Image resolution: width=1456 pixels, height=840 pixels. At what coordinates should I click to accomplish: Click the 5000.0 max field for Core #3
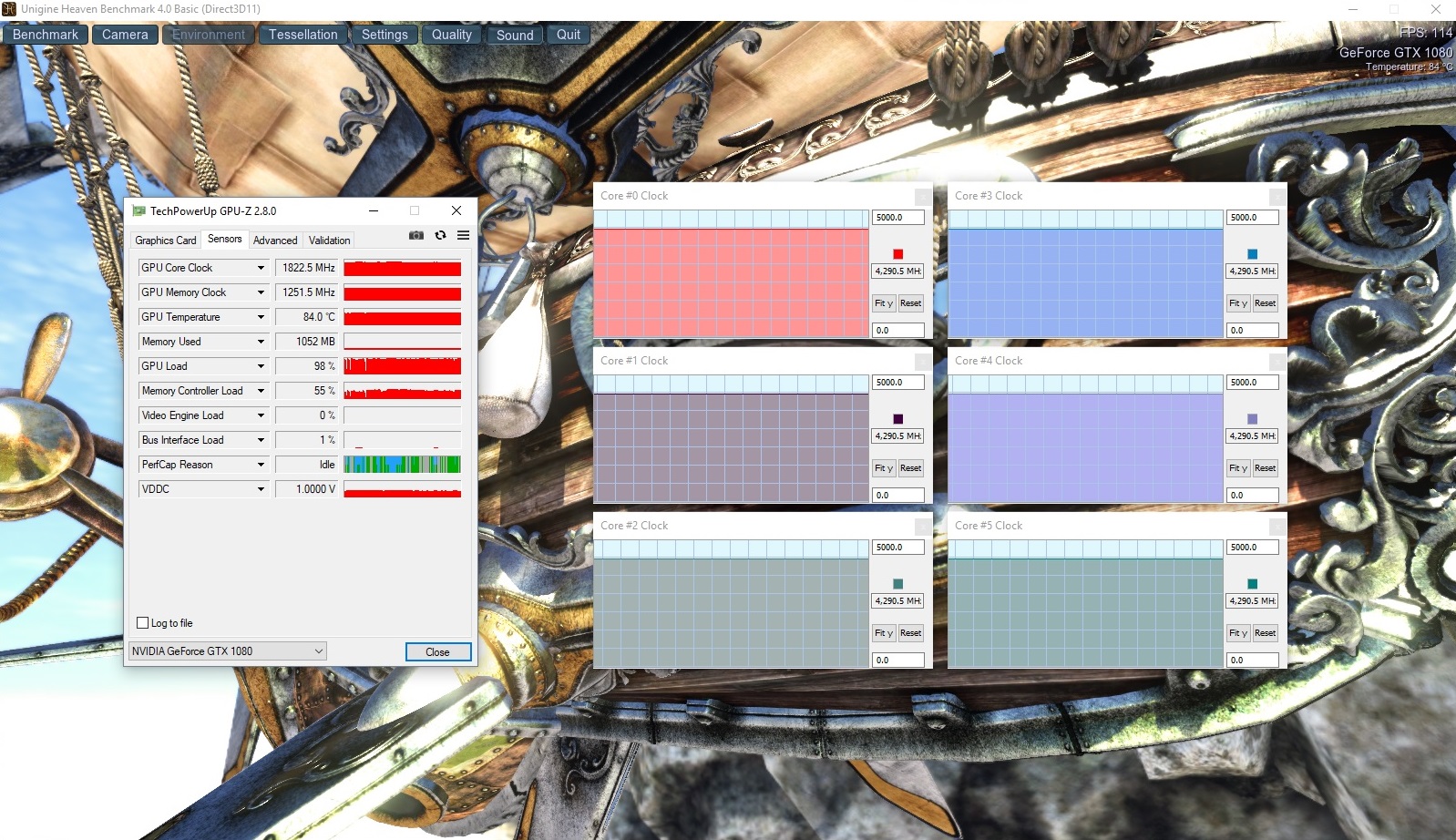pos(1253,218)
